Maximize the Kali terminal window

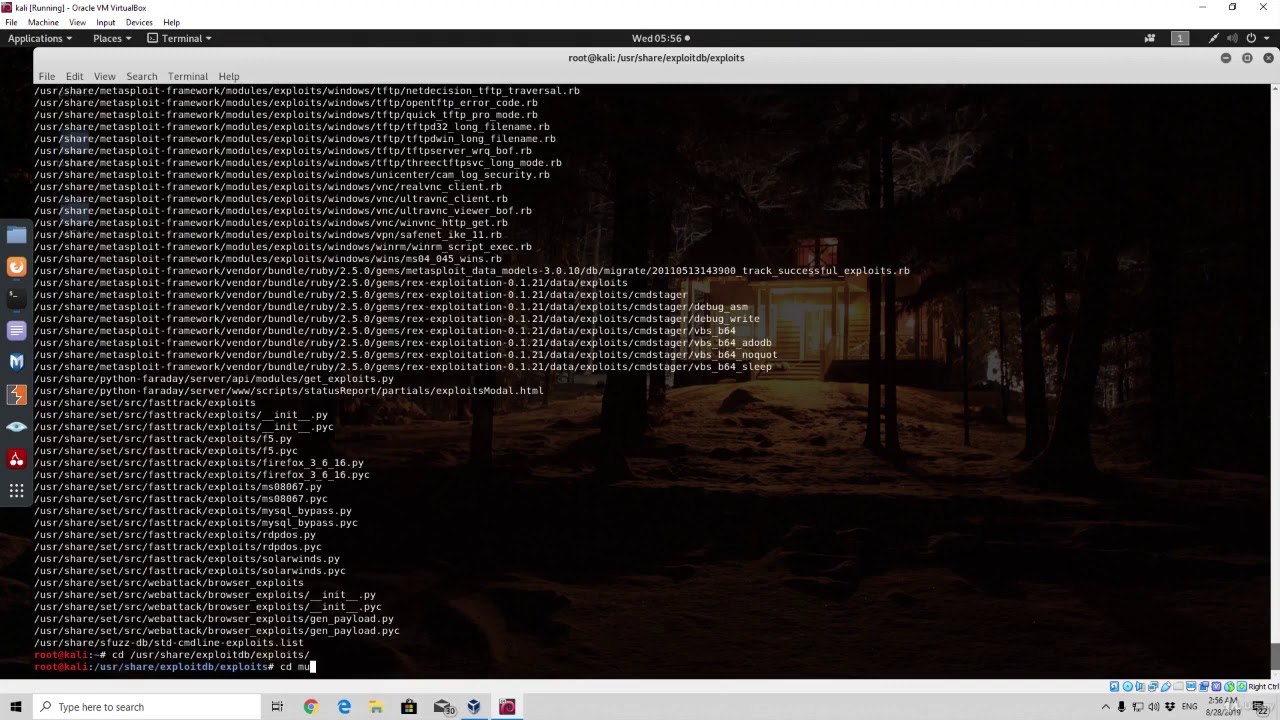click(x=1247, y=58)
